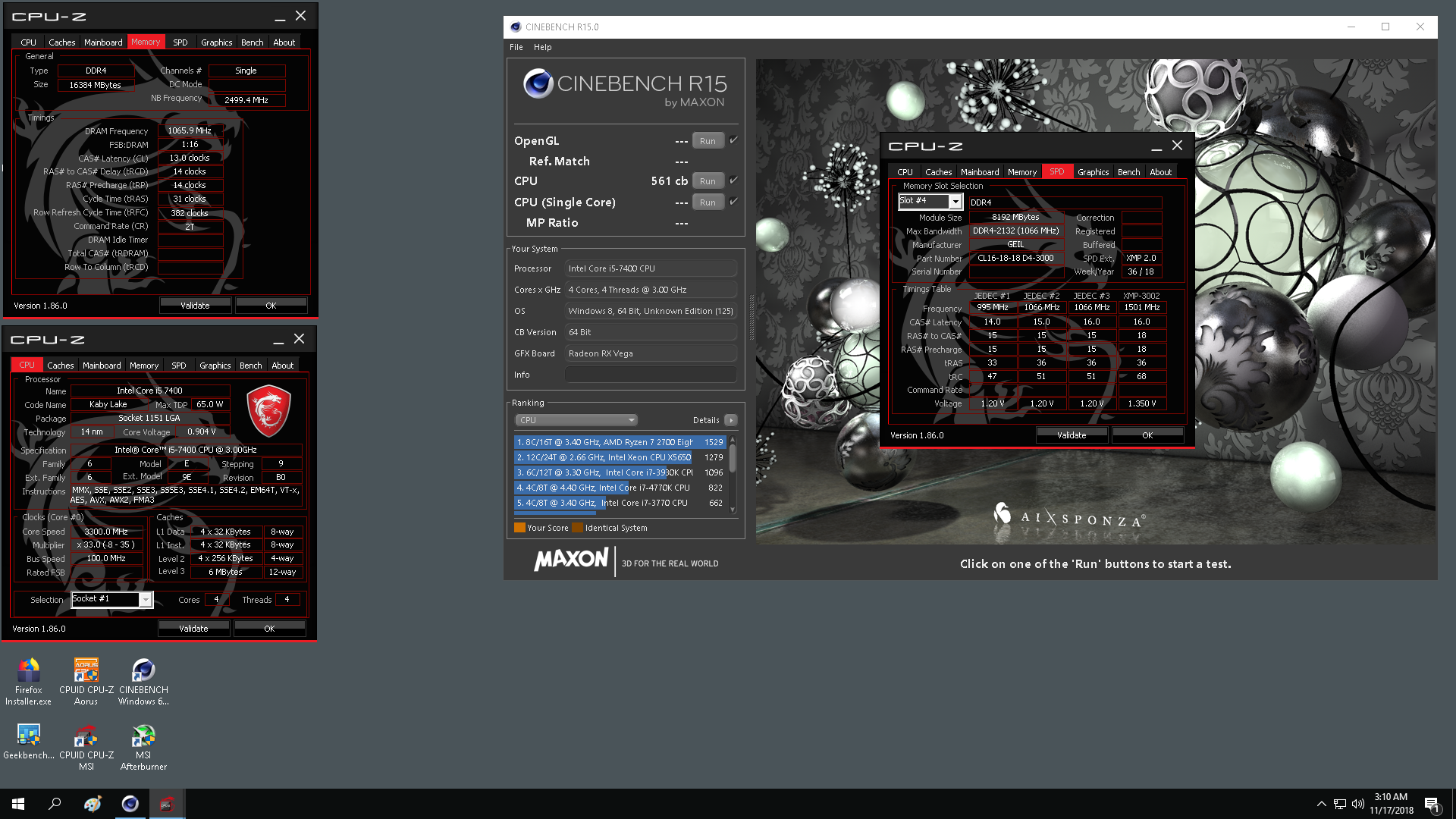The image size is (1456, 819).
Task: Click OK in bottom-left CPU-Z window
Action: (x=269, y=629)
